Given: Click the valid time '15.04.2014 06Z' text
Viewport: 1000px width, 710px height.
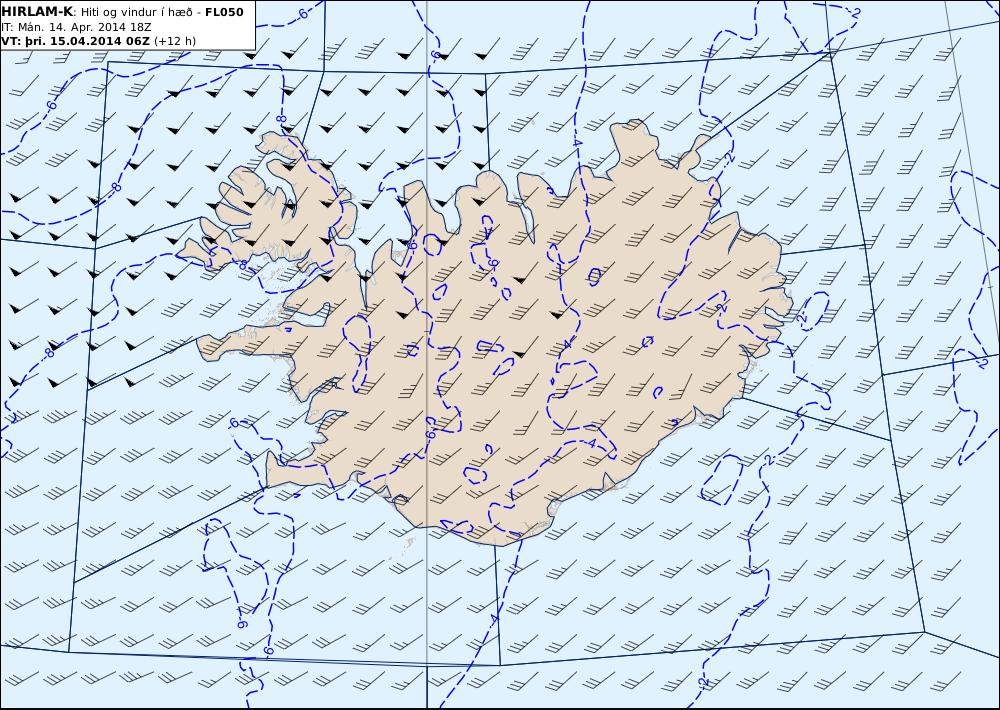Looking at the screenshot, I should pos(100,41).
